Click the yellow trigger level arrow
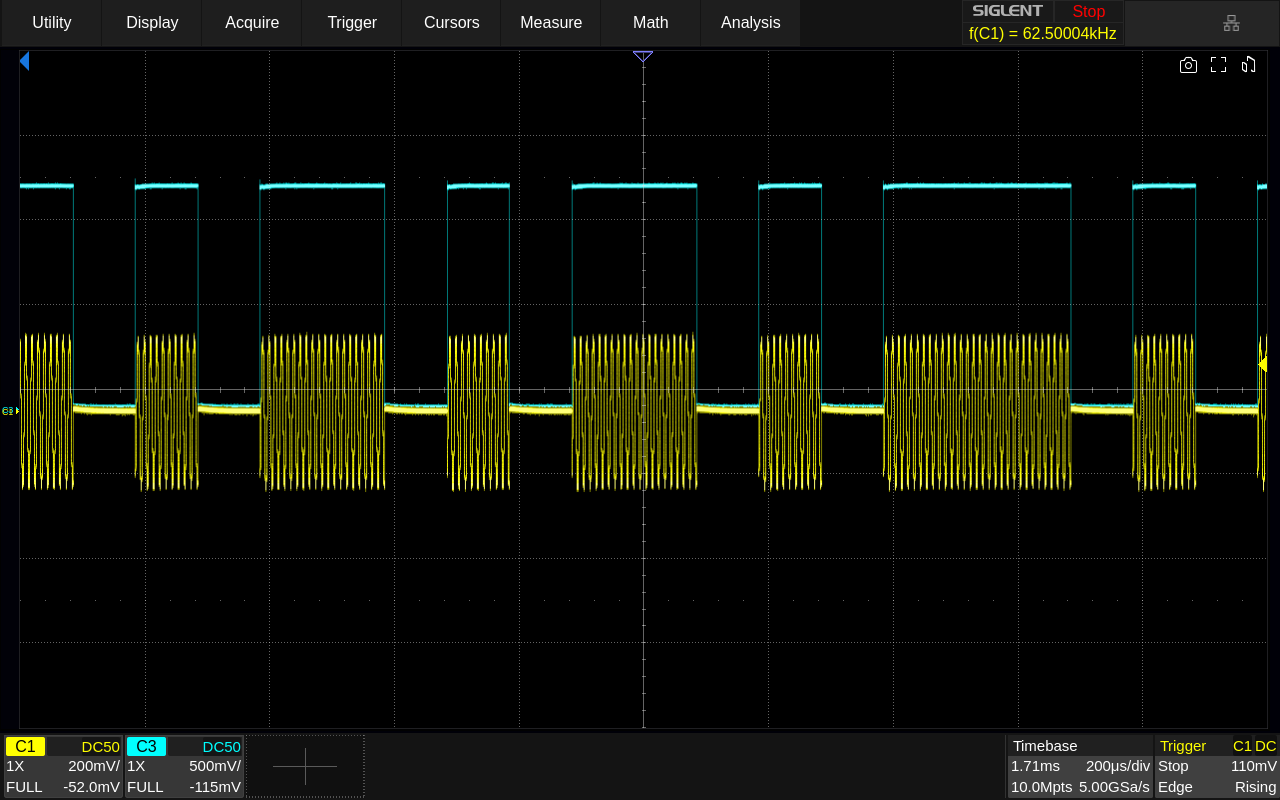The width and height of the screenshot is (1280, 800). pyautogui.click(x=1262, y=364)
